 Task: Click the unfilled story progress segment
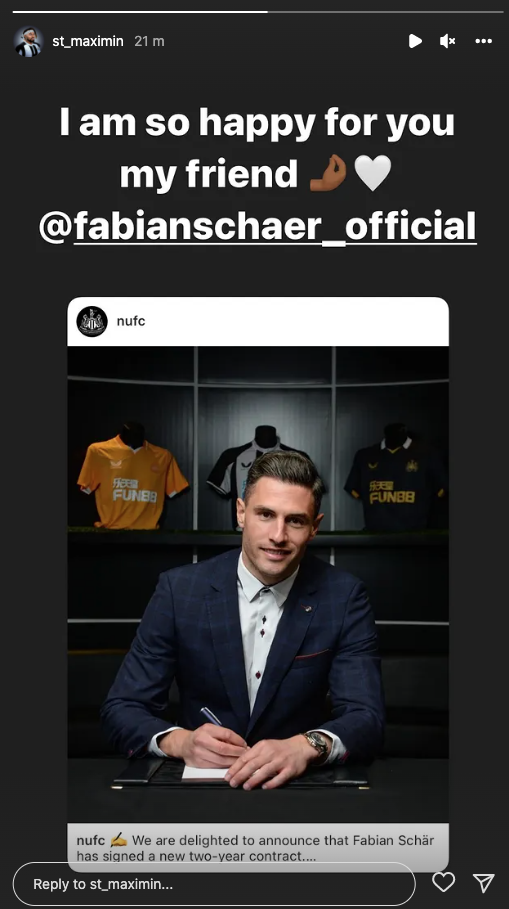pos(386,11)
